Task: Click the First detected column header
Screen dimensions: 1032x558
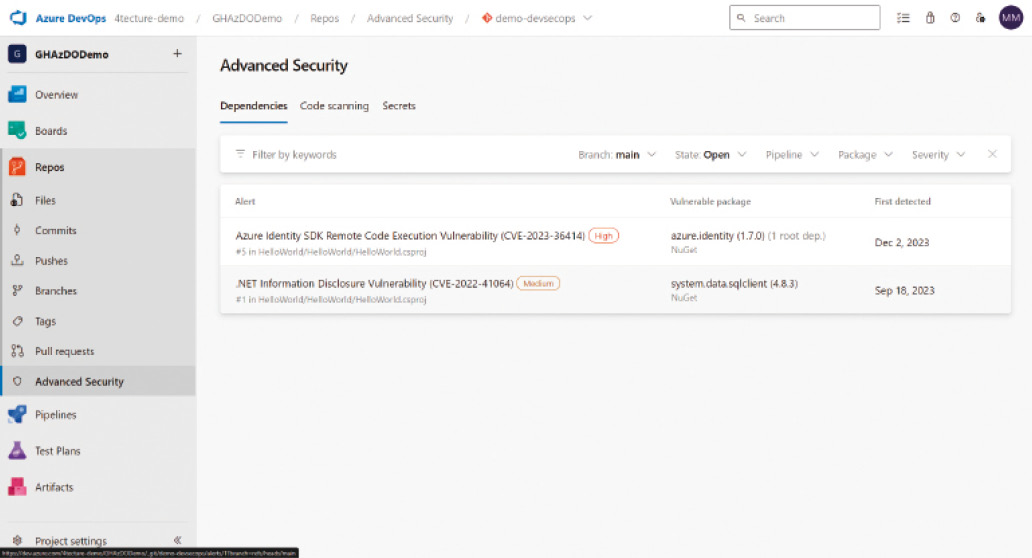Action: [x=902, y=201]
